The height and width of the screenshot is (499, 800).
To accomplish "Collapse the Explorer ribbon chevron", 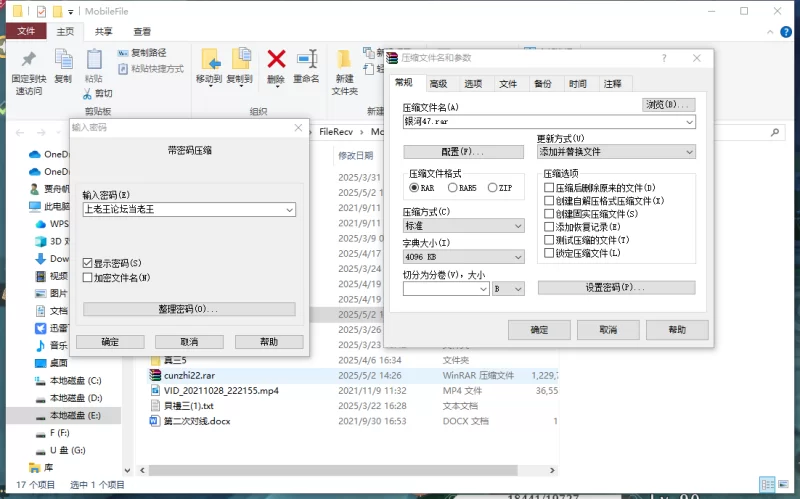I will pos(770,32).
